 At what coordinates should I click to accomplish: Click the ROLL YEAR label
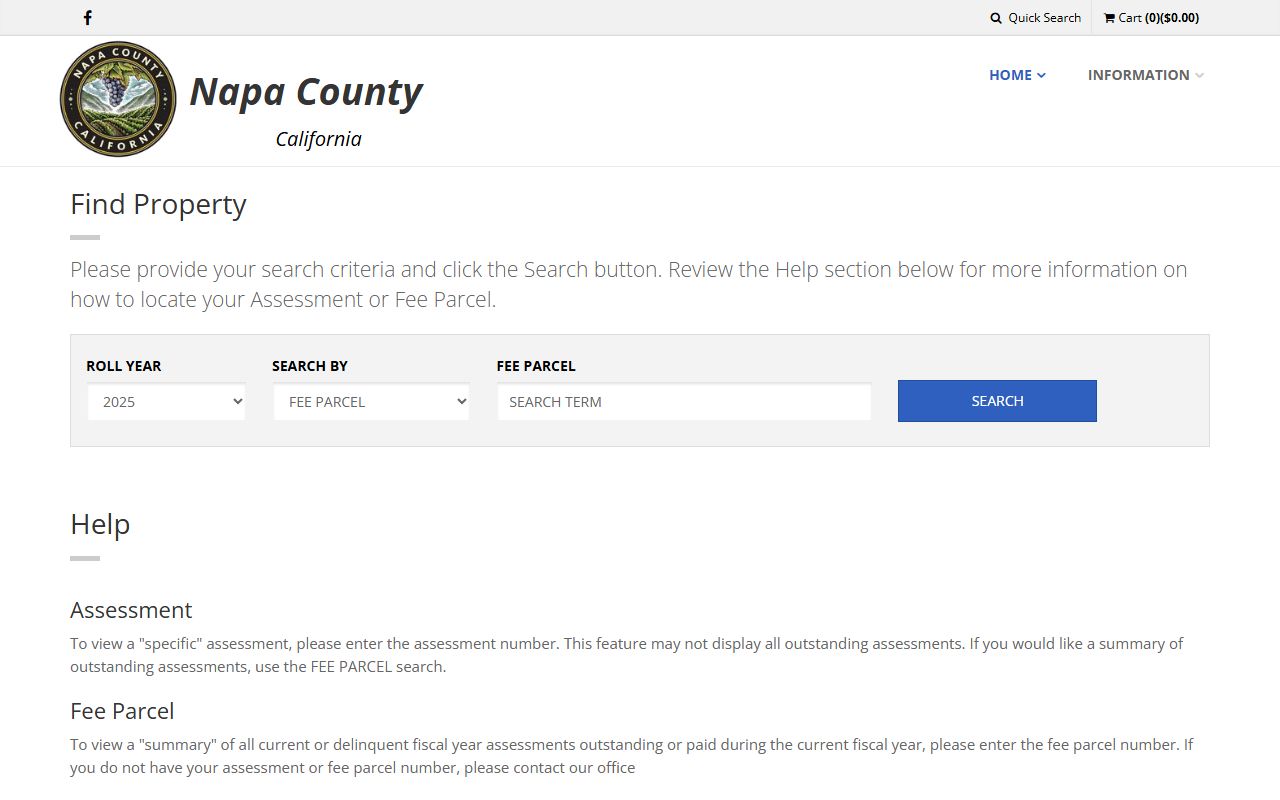click(124, 366)
